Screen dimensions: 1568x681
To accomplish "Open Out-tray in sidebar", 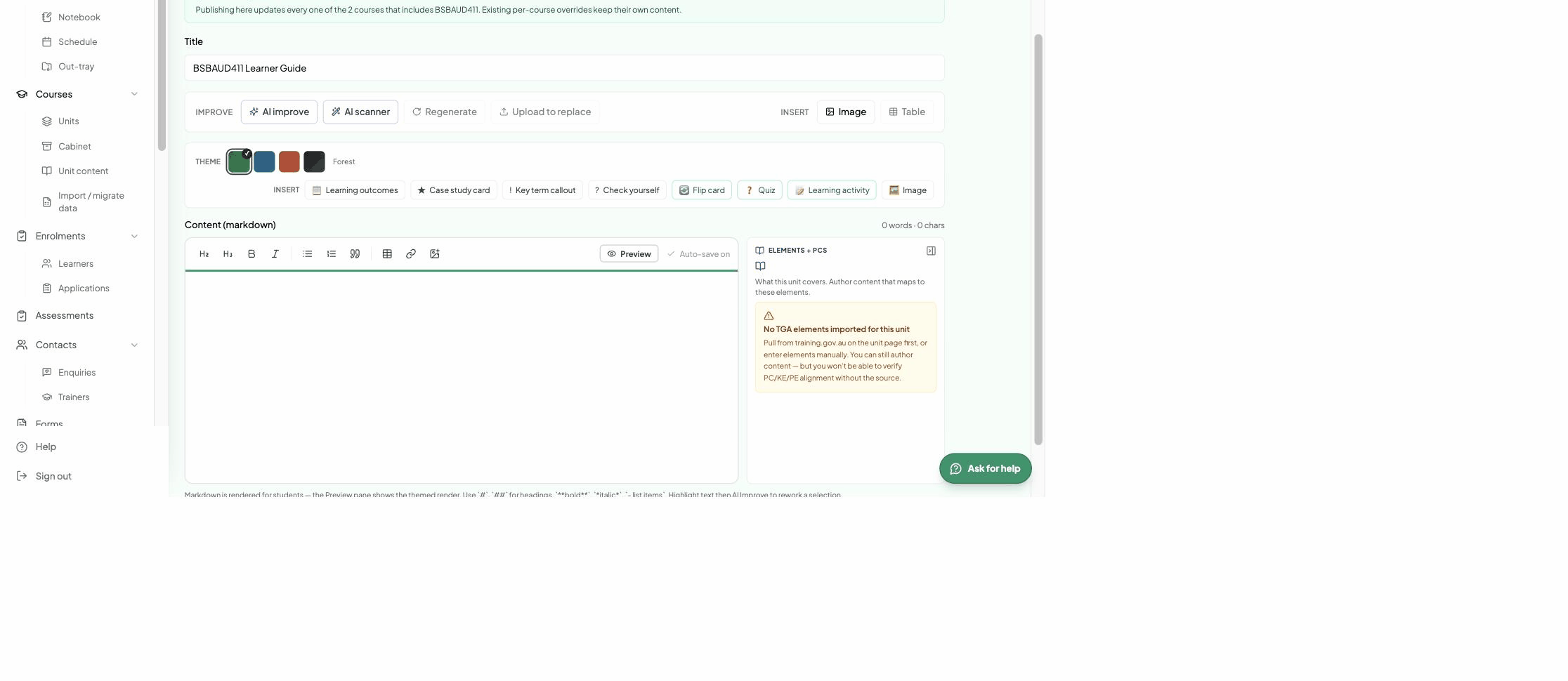I will point(77,67).
